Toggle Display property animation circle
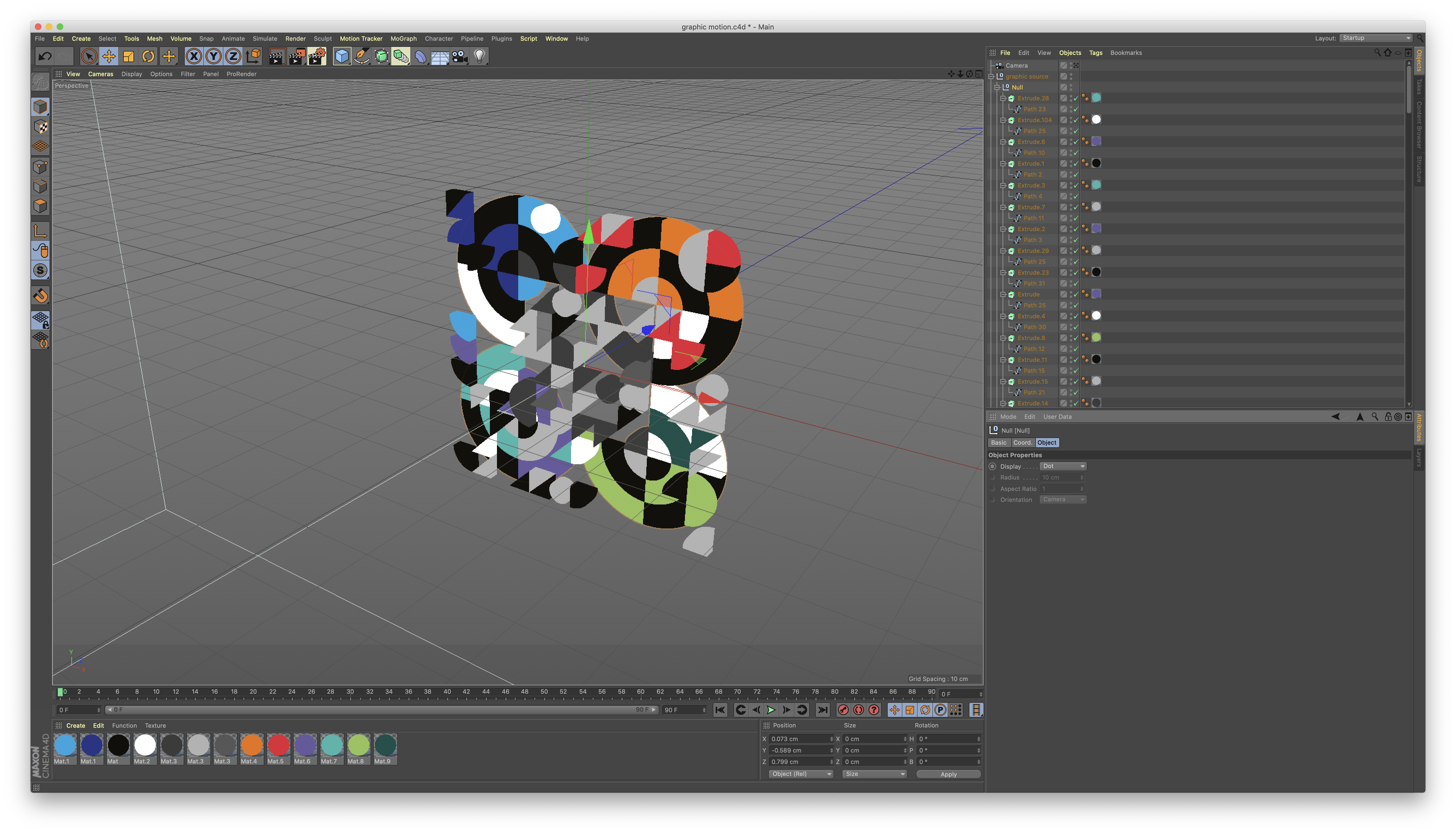This screenshot has width=1456, height=833. point(993,467)
